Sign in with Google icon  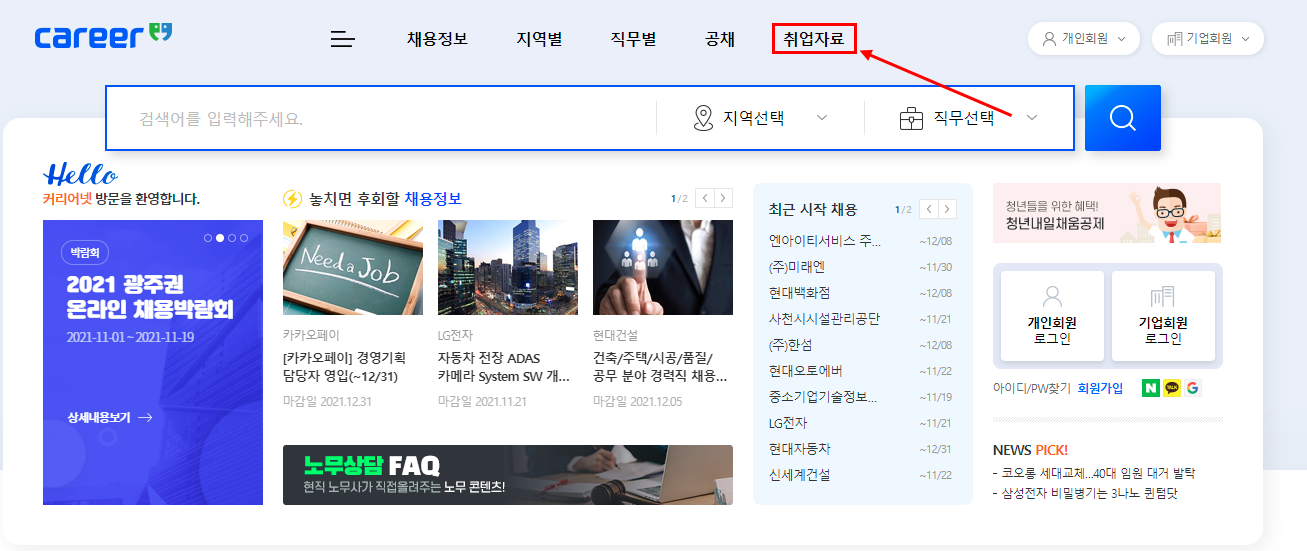[1192, 388]
